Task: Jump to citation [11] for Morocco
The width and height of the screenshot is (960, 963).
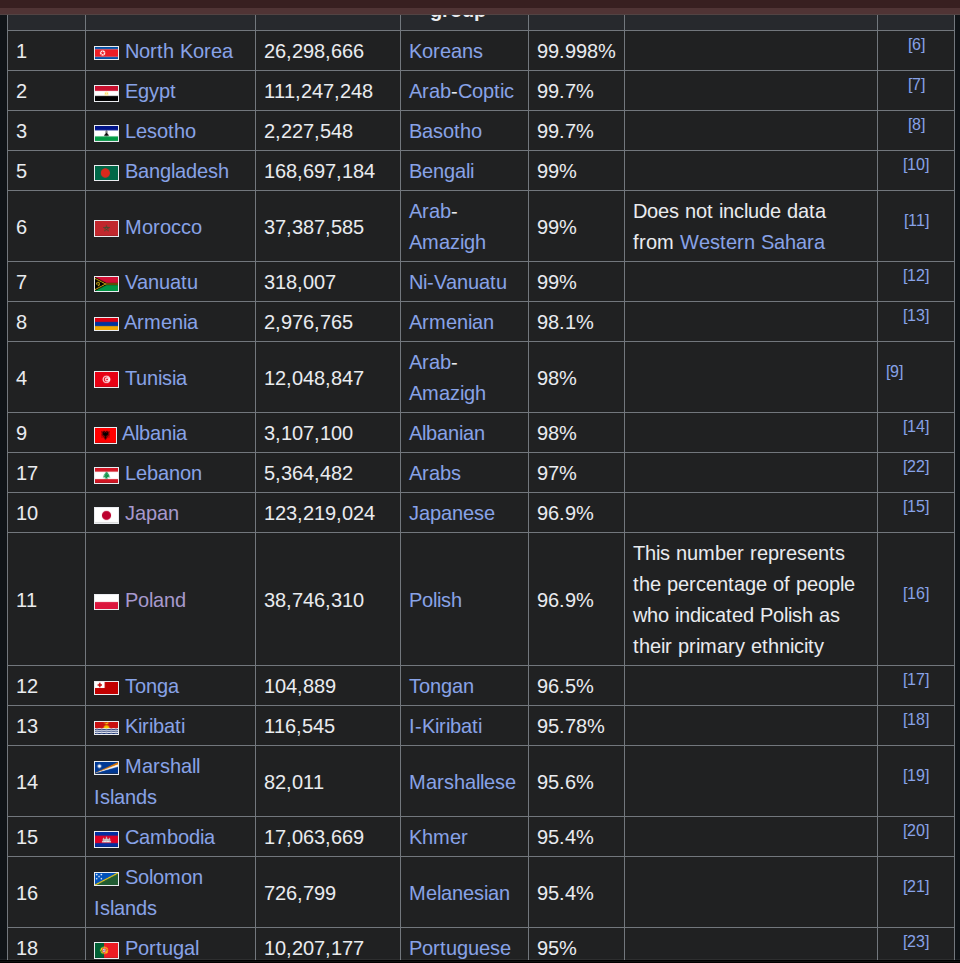Action: (x=916, y=220)
